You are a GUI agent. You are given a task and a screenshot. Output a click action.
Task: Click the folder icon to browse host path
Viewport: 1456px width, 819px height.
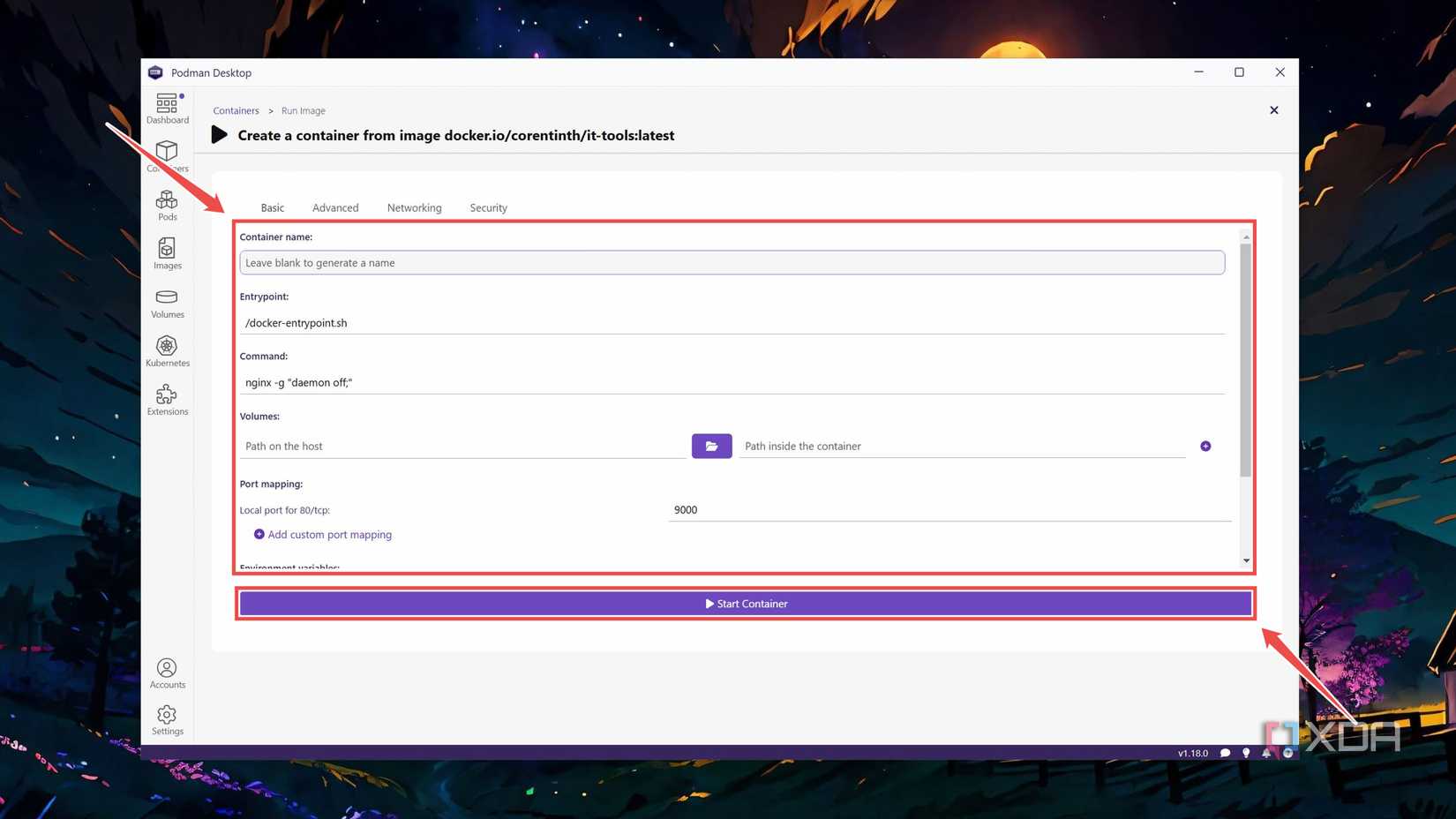pos(711,446)
